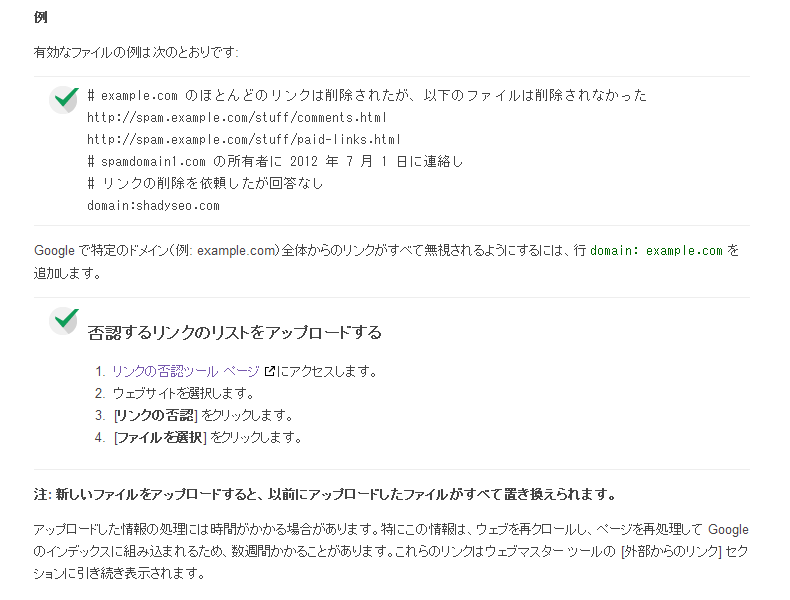Click the paragraph starting アップロードした情報の処理

pos(391,551)
